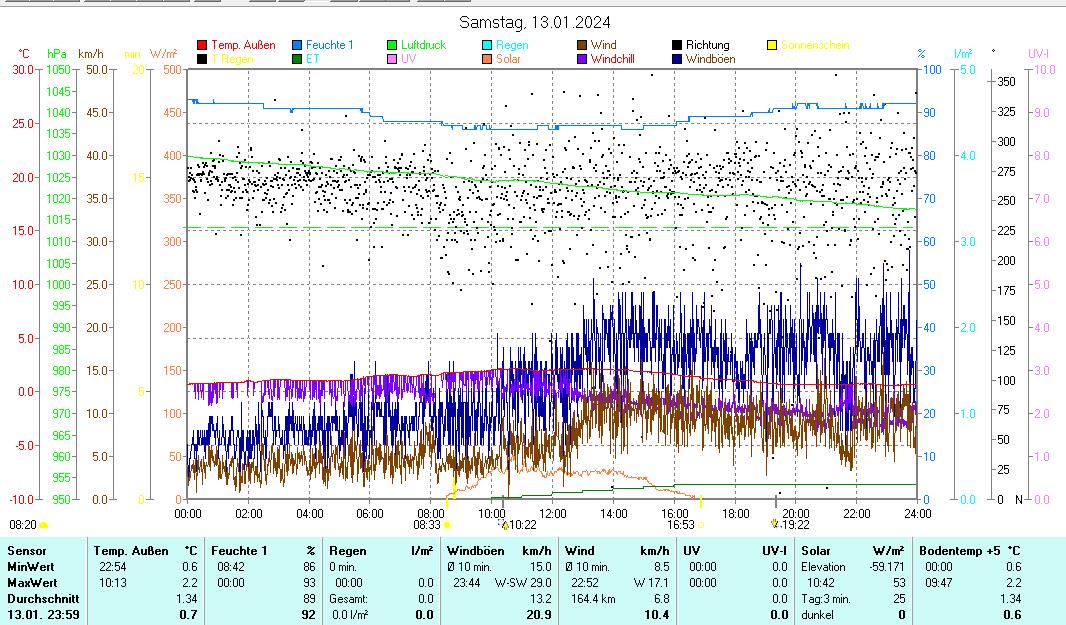Click the purple Windchill legend swatch

[x=582, y=59]
